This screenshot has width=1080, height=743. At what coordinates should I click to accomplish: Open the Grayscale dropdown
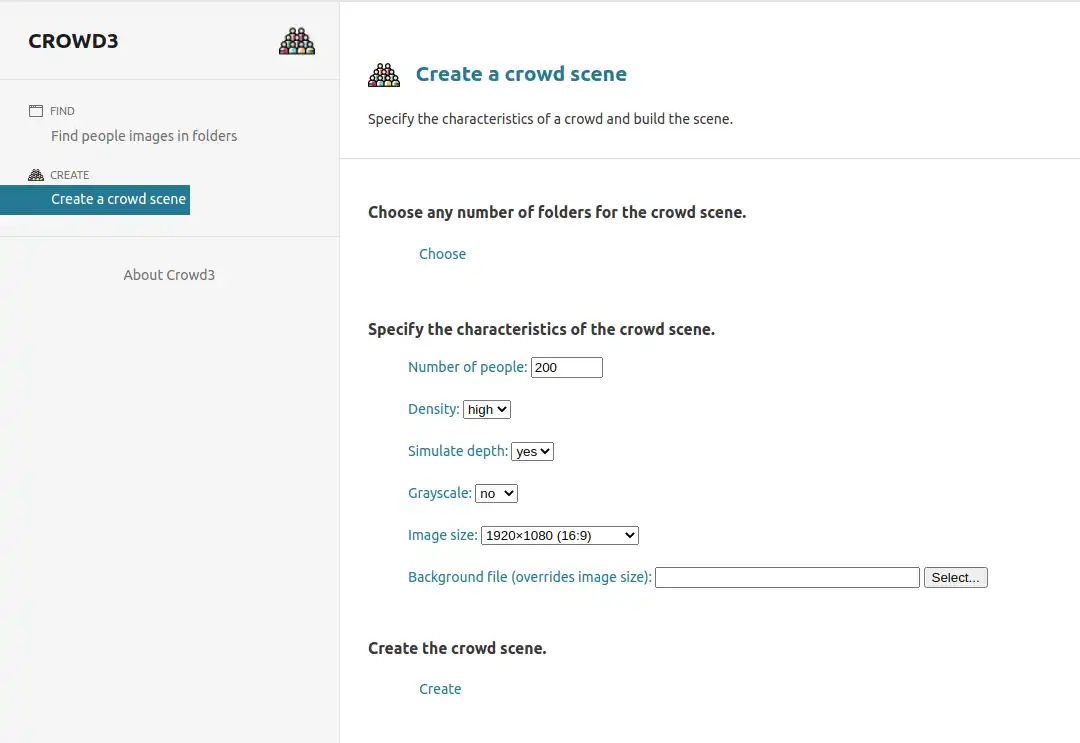(x=496, y=494)
